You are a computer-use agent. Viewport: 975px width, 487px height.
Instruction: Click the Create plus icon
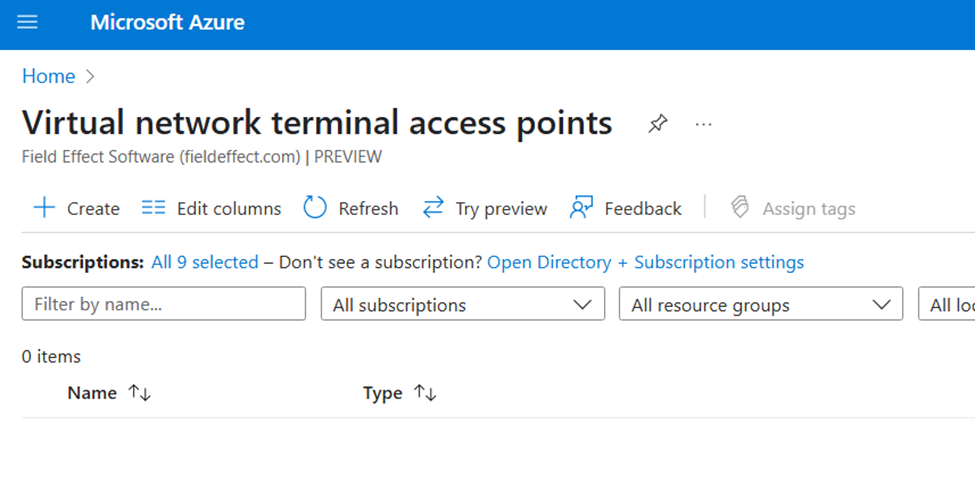(x=44, y=208)
